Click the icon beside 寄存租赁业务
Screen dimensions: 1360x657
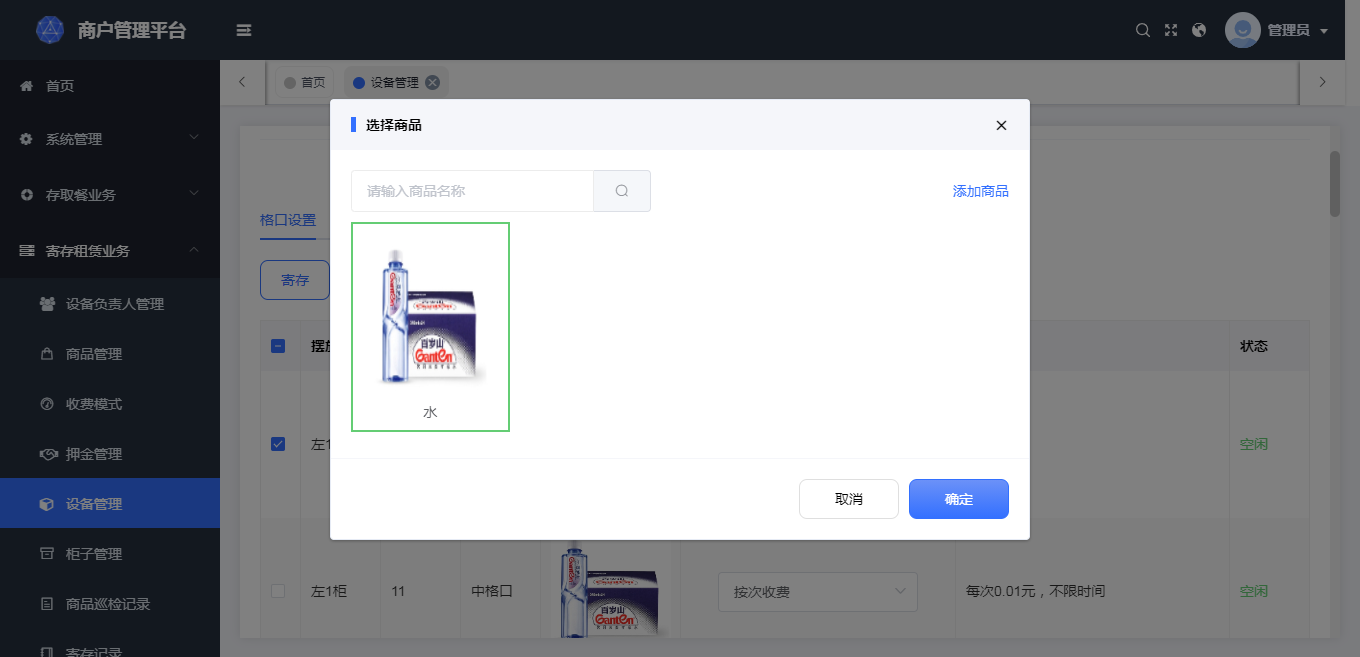click(x=27, y=251)
